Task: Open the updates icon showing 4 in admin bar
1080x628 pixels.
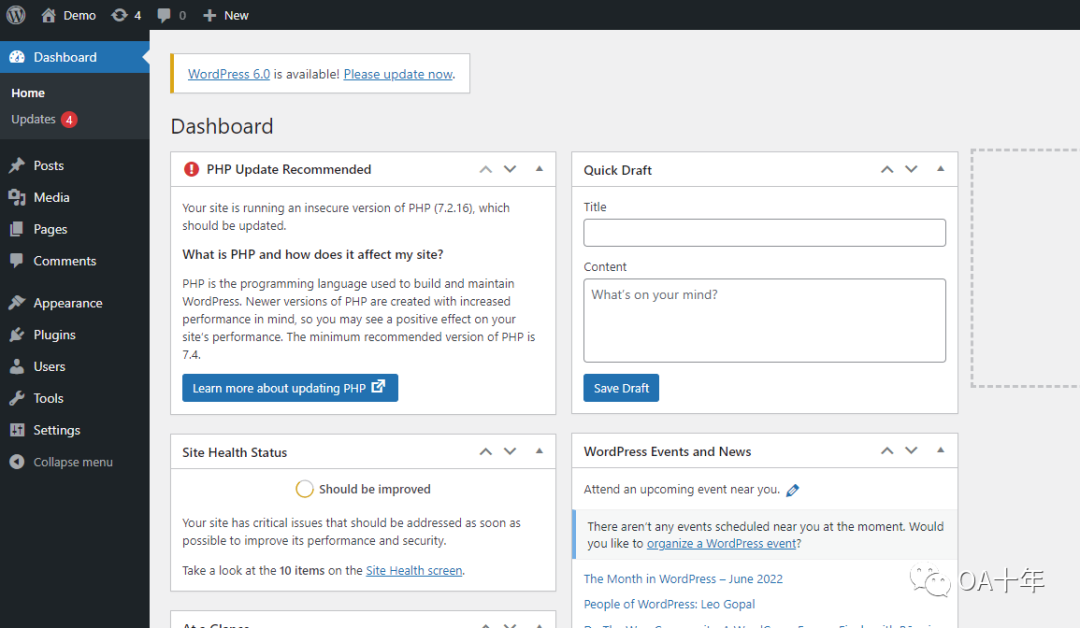Action: click(x=120, y=15)
